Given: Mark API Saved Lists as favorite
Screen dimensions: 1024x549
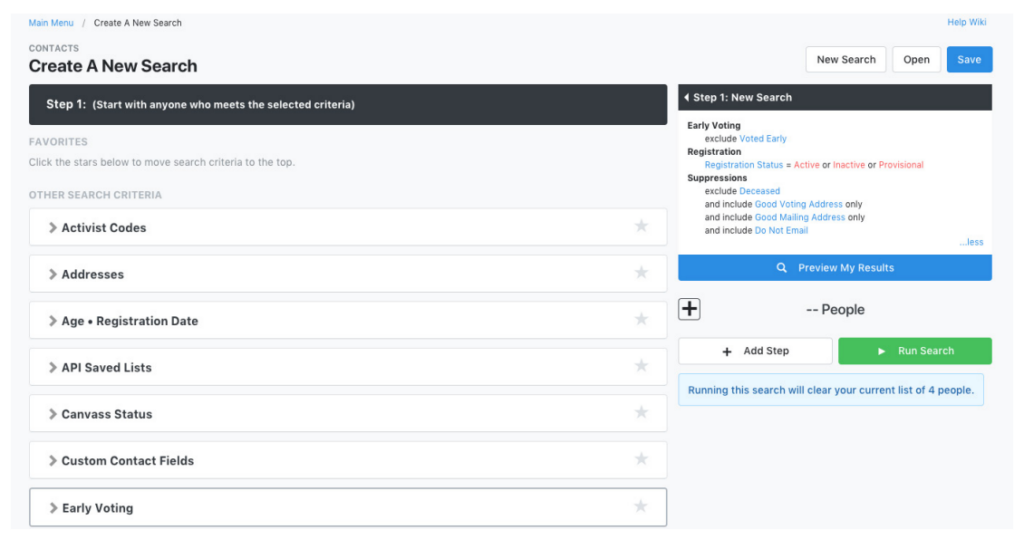Looking at the screenshot, I should tap(641, 366).
